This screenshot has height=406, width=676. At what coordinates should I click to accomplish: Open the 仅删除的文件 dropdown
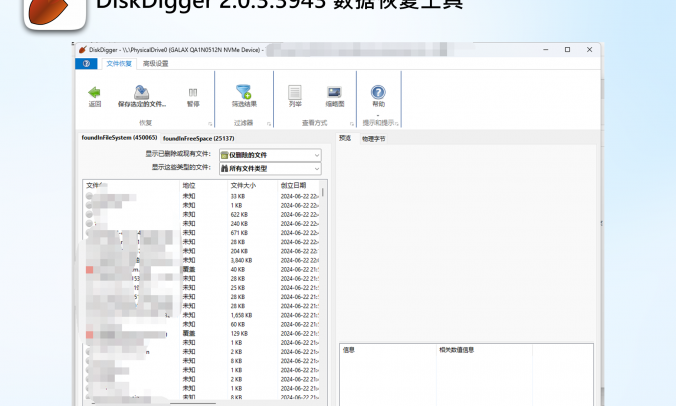[270, 155]
